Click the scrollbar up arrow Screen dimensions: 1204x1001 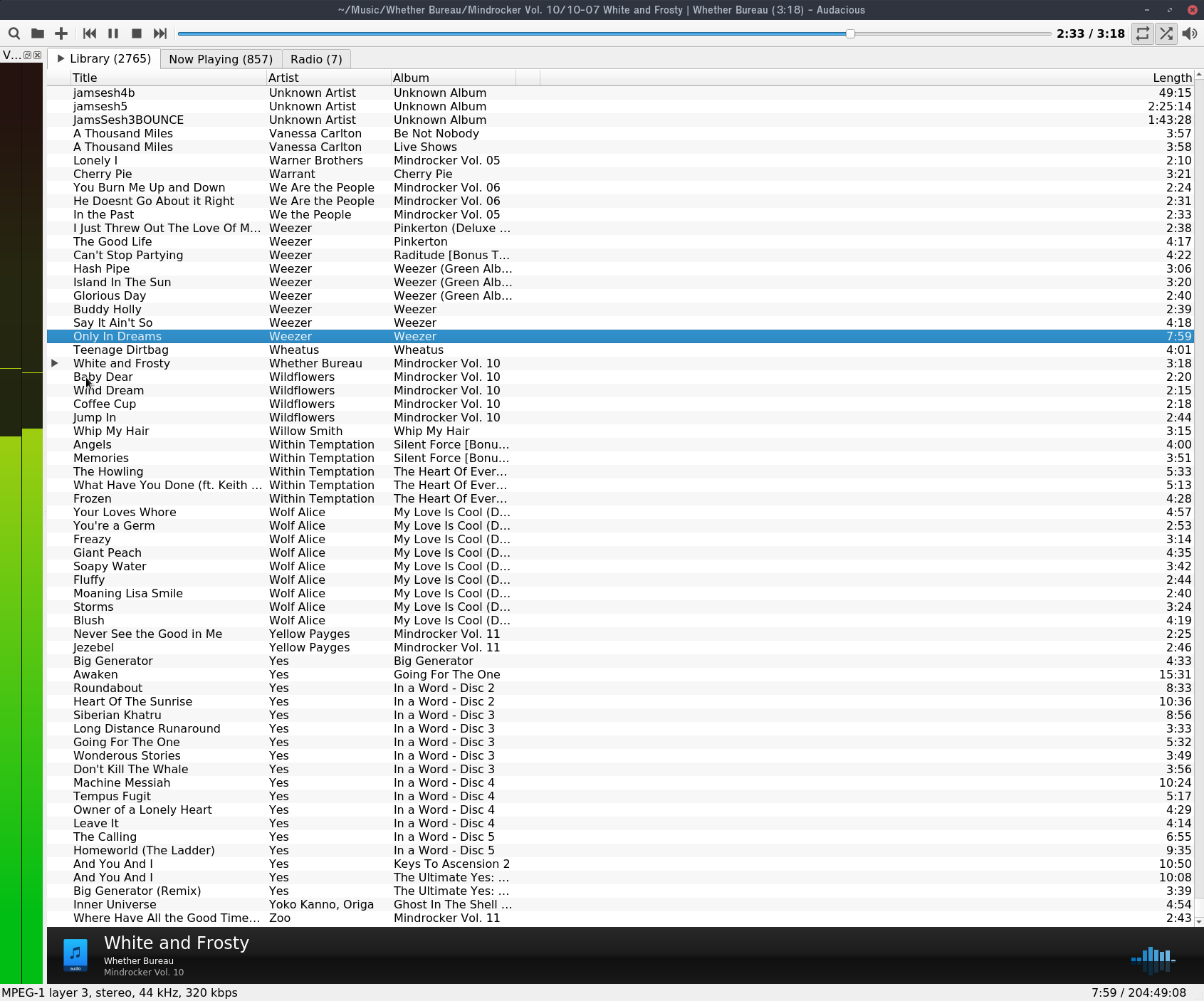coord(1199,74)
